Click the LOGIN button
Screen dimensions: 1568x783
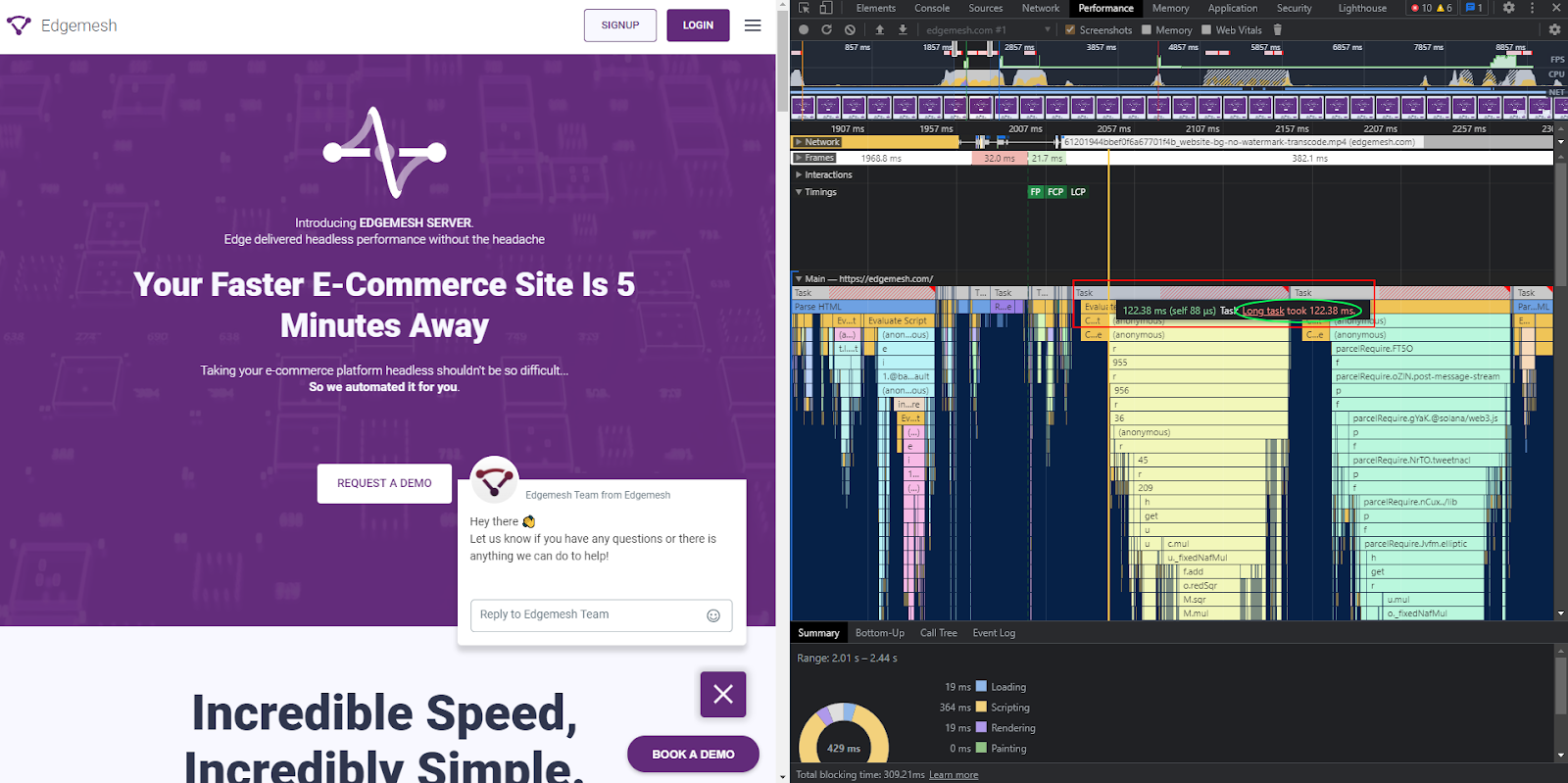pyautogui.click(x=698, y=25)
